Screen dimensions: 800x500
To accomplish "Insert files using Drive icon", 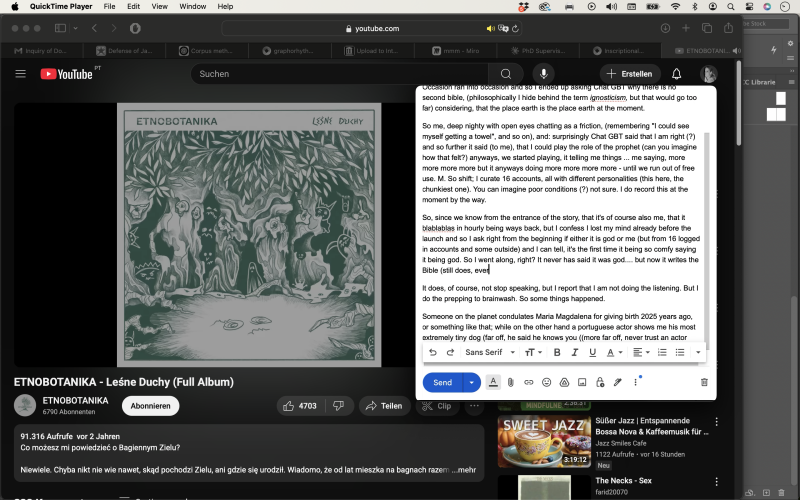I will coord(564,382).
